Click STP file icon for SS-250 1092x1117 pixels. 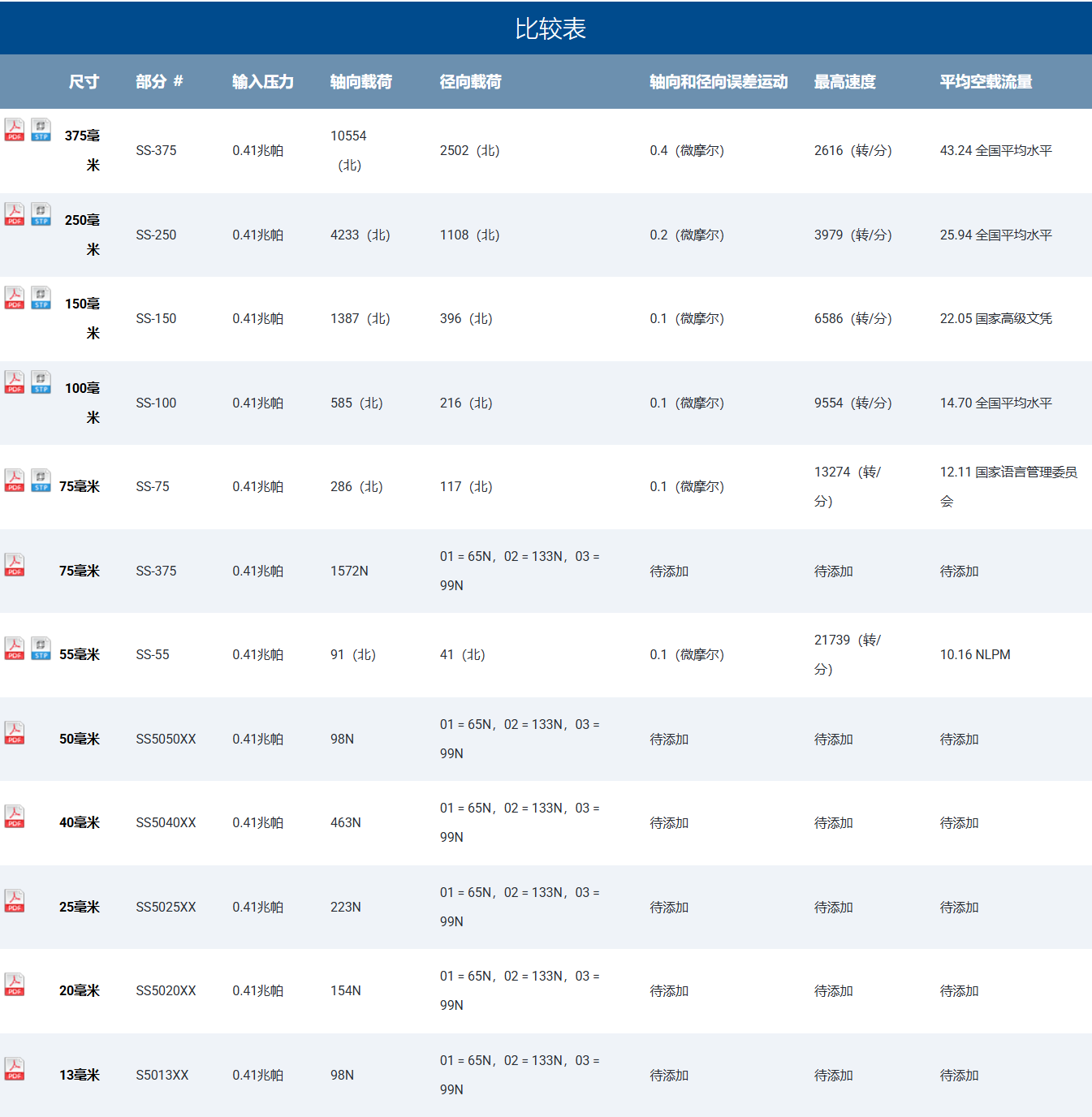41,214
